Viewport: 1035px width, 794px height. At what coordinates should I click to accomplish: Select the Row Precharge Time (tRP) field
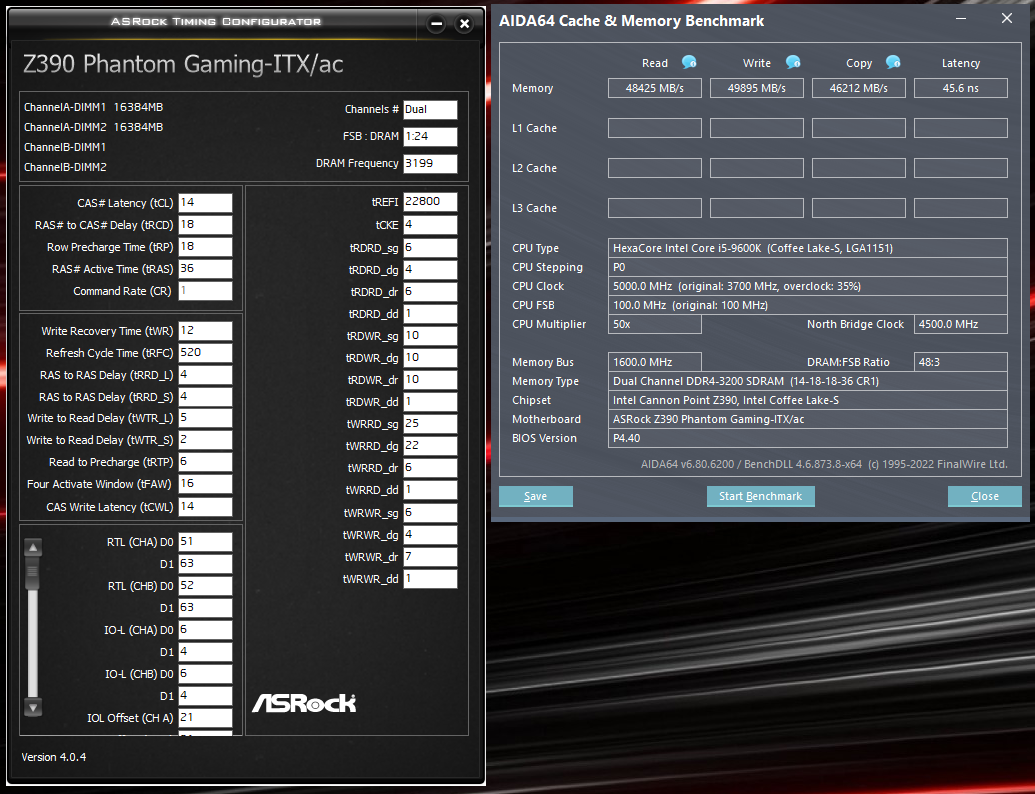click(205, 247)
